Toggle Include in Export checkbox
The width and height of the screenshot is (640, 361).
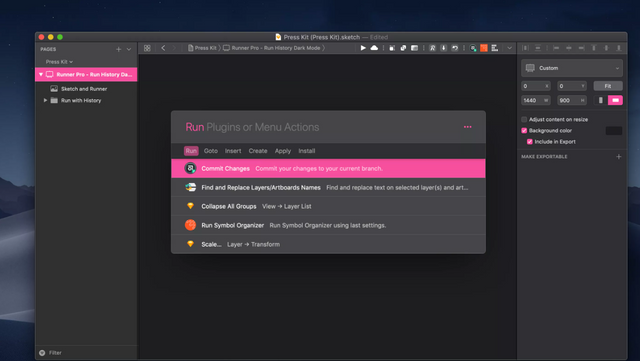pos(530,142)
